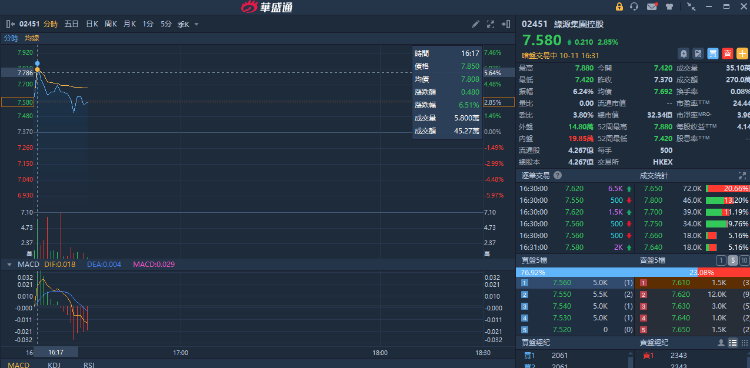
Task: Switch to the 五日 chart tab
Action: coord(71,24)
